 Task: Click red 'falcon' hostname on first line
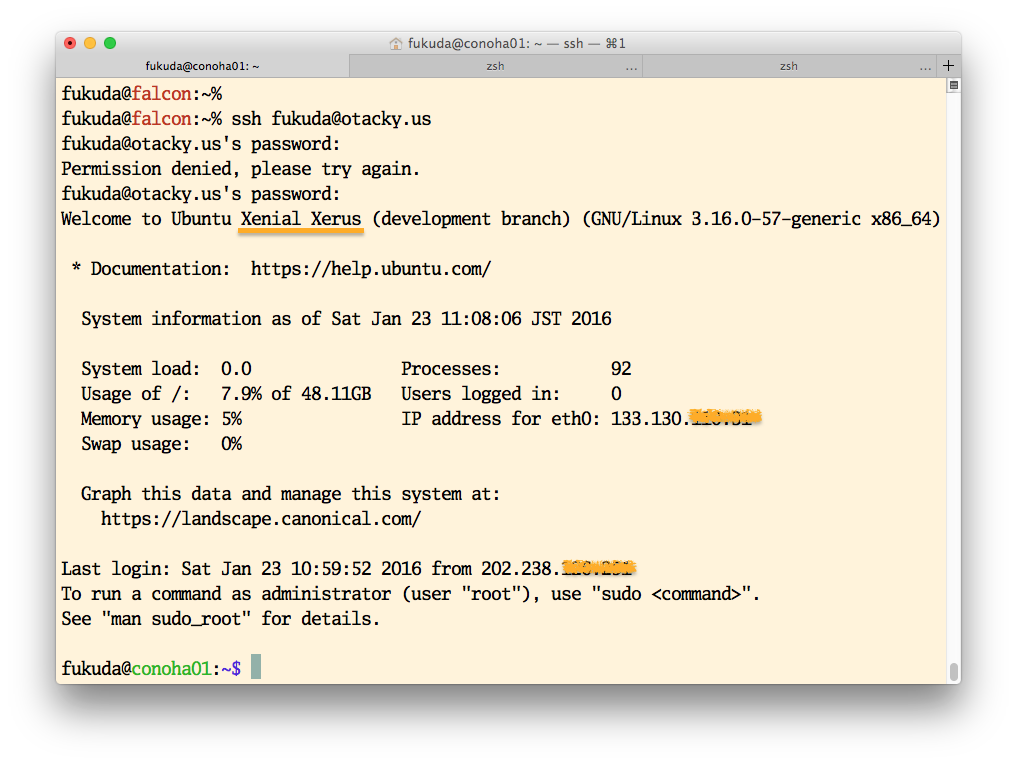coord(162,93)
